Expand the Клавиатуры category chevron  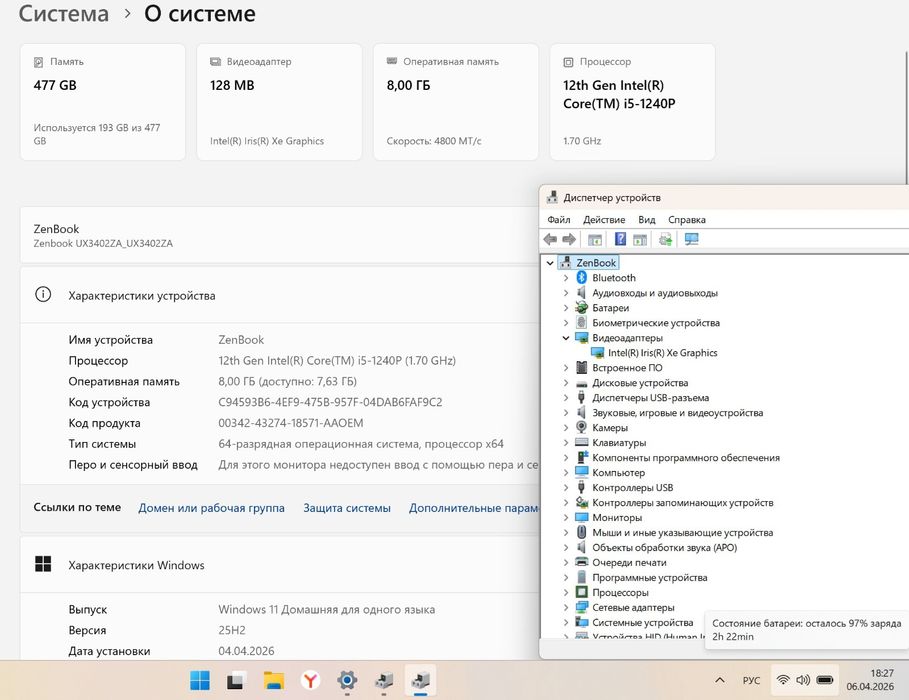coord(566,443)
